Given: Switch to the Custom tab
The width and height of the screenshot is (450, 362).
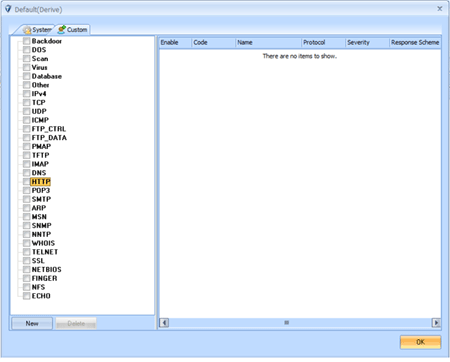Looking at the screenshot, I should tap(72, 30).
